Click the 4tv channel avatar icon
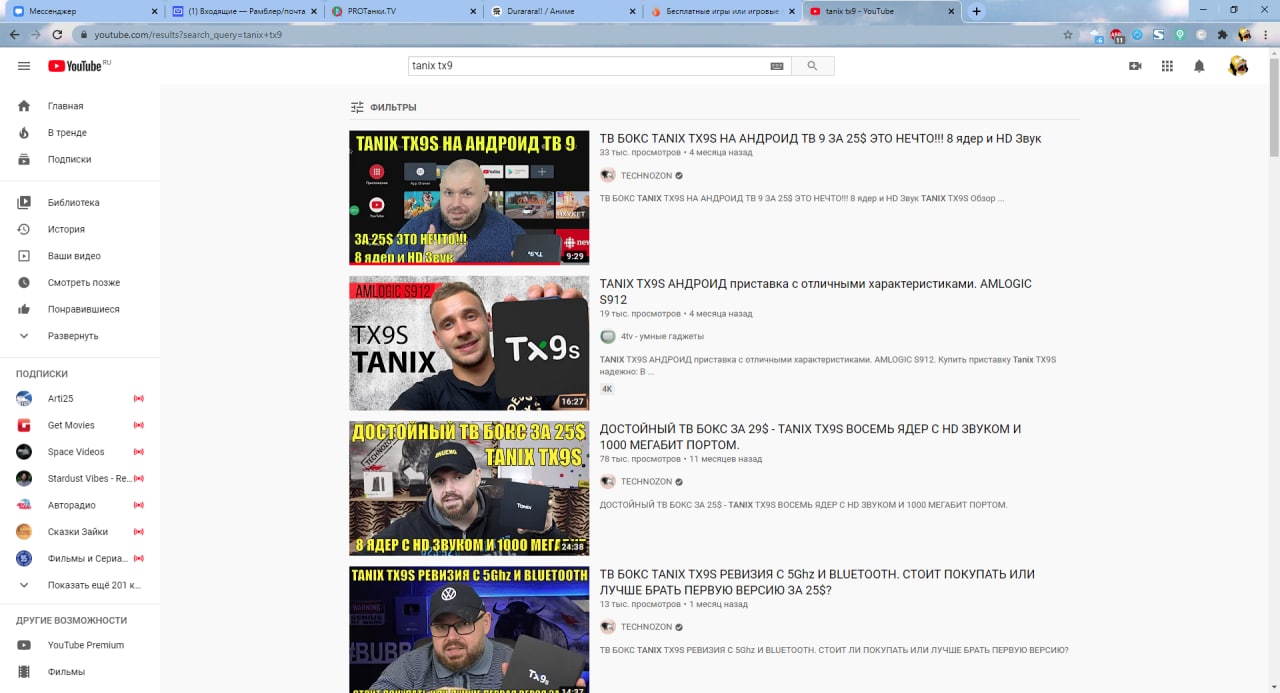Image resolution: width=1280 pixels, height=693 pixels. point(607,336)
